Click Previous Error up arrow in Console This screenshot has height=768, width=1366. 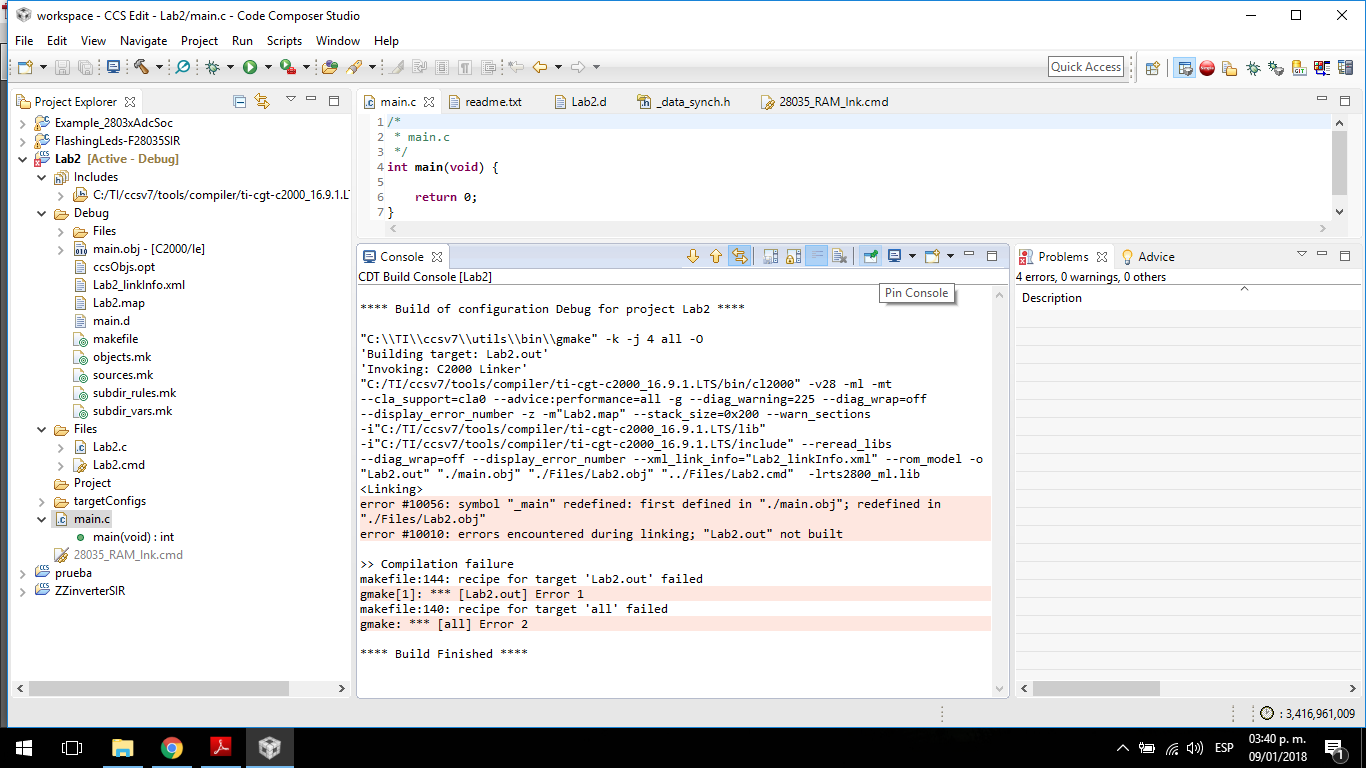click(x=715, y=257)
